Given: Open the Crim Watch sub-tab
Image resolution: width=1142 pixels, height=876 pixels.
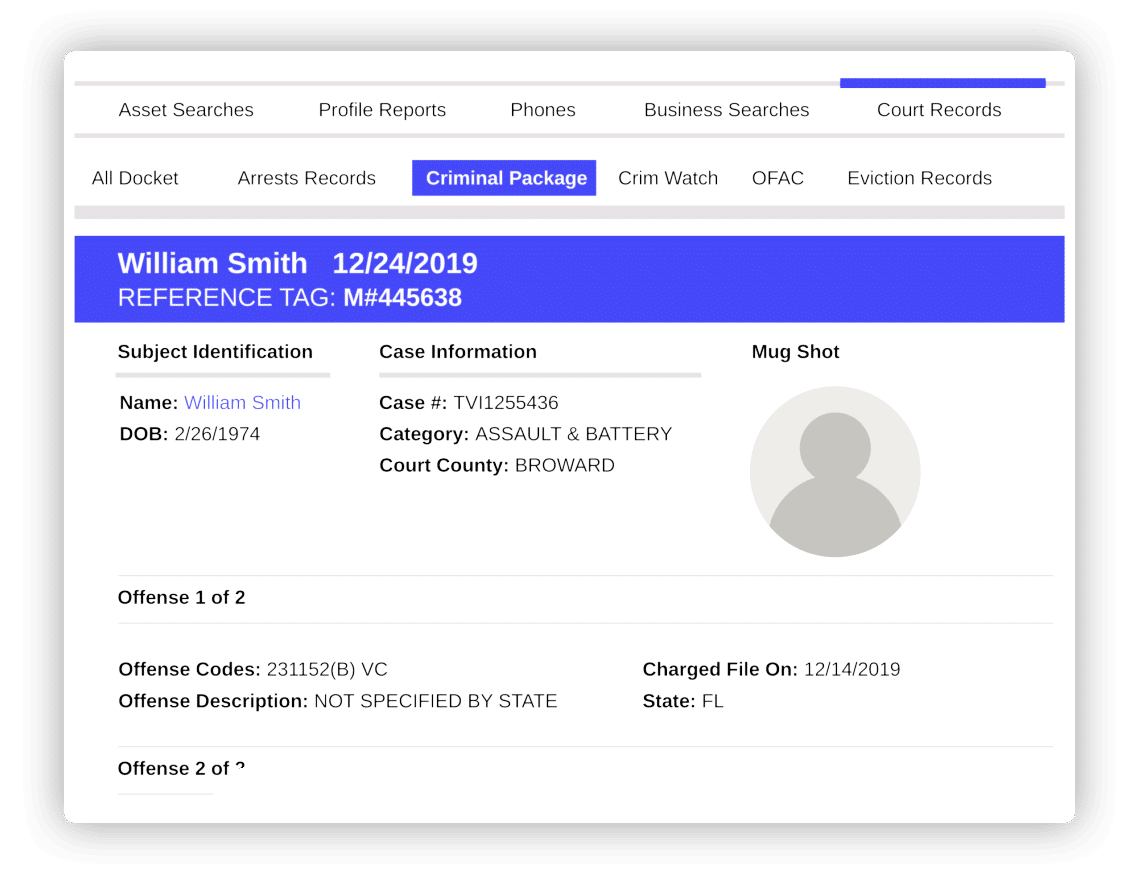Looking at the screenshot, I should [x=668, y=178].
